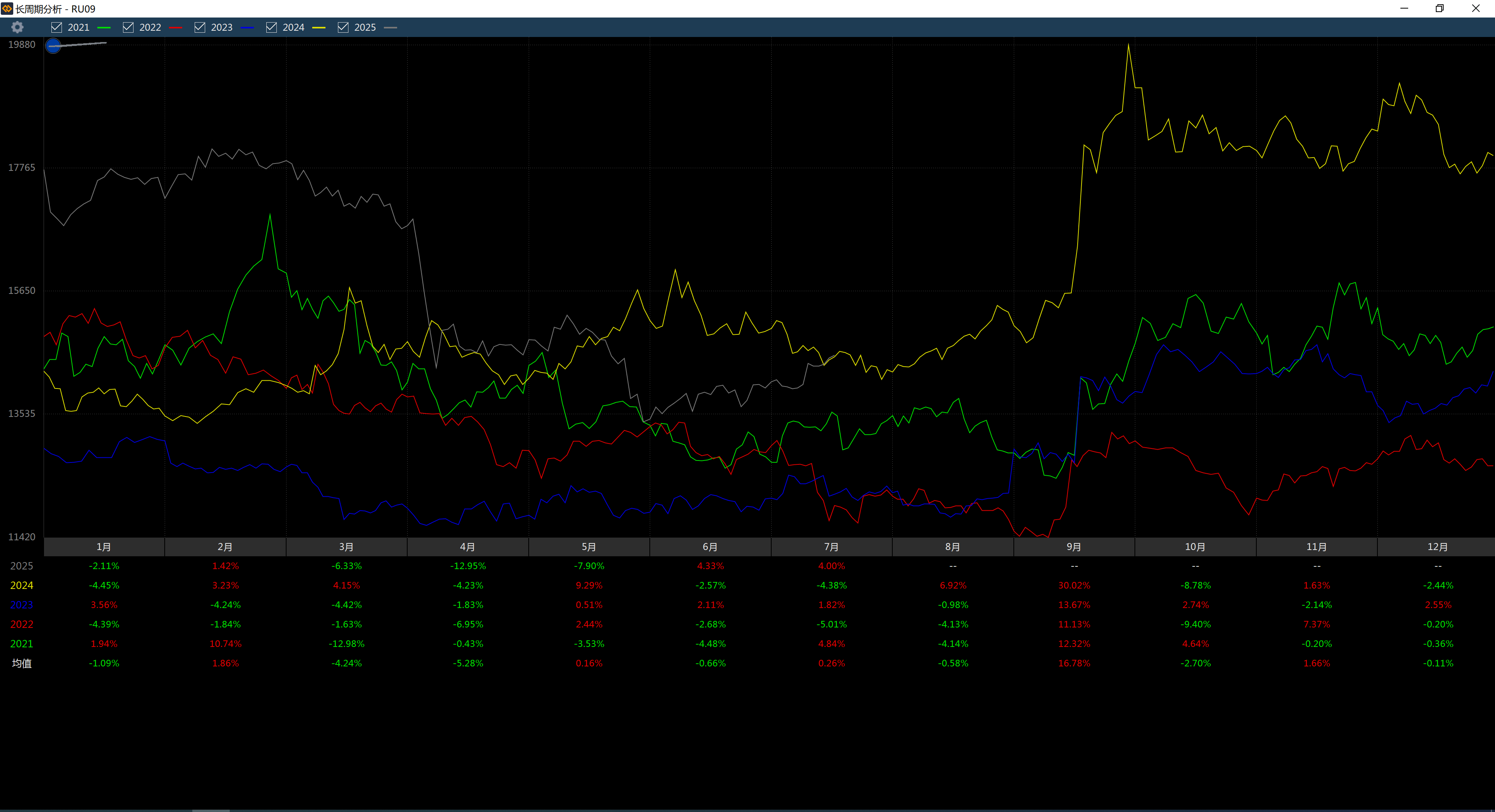Disable the 2025 series checkbox
The height and width of the screenshot is (812, 1495).
pyautogui.click(x=343, y=27)
